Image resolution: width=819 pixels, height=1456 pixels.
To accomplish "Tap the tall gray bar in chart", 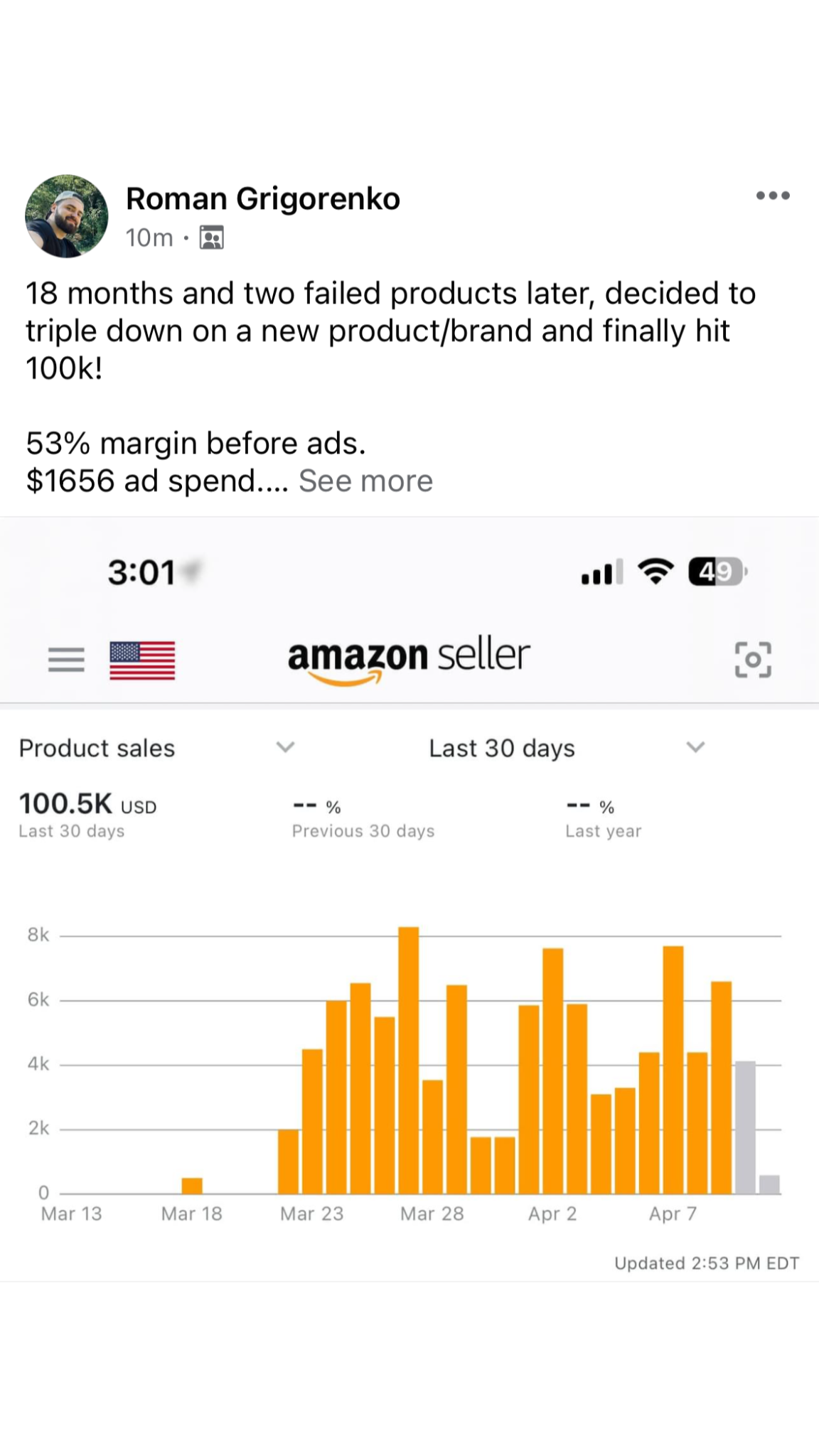I will (745, 1127).
